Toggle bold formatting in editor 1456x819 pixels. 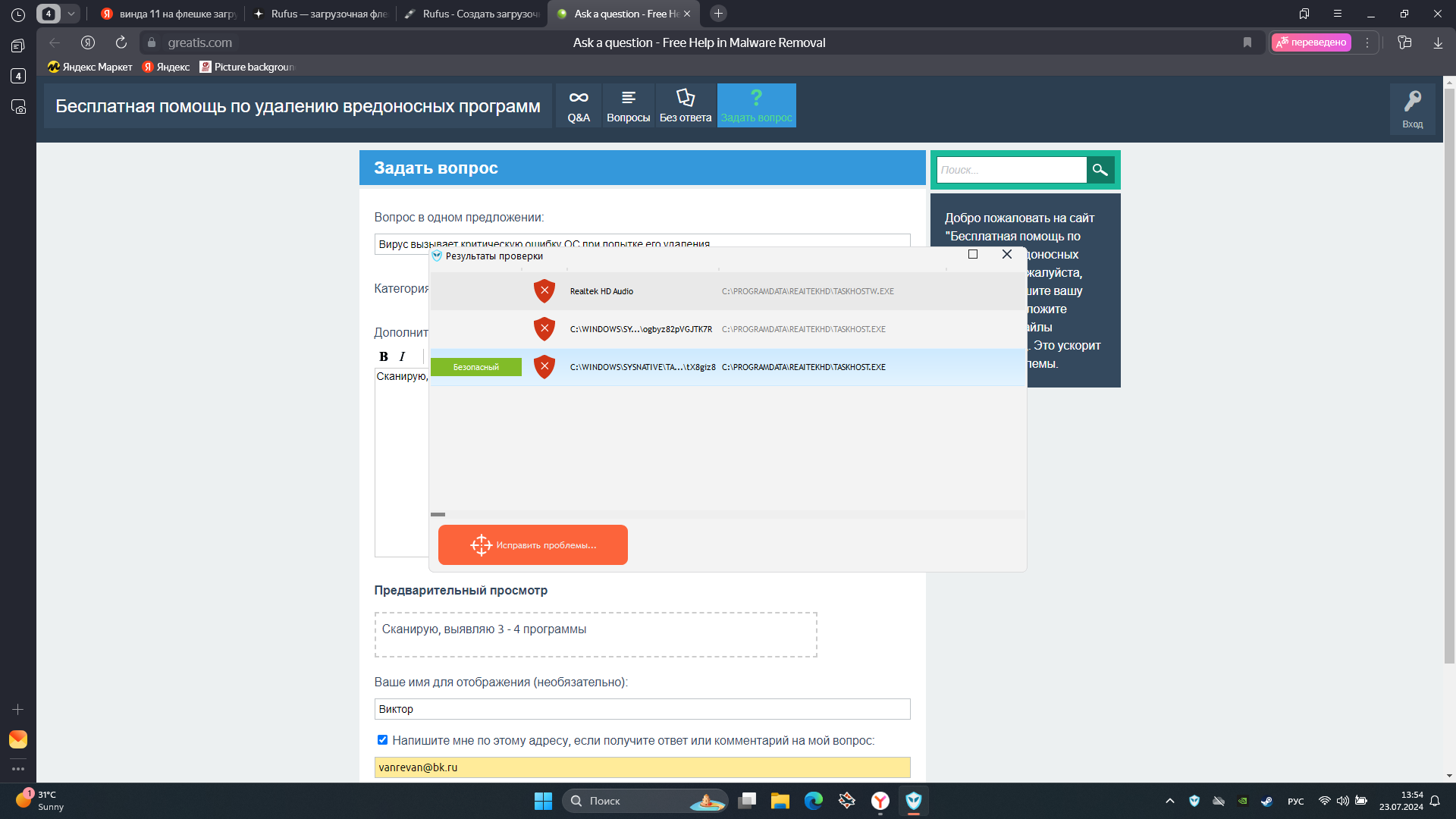(384, 356)
